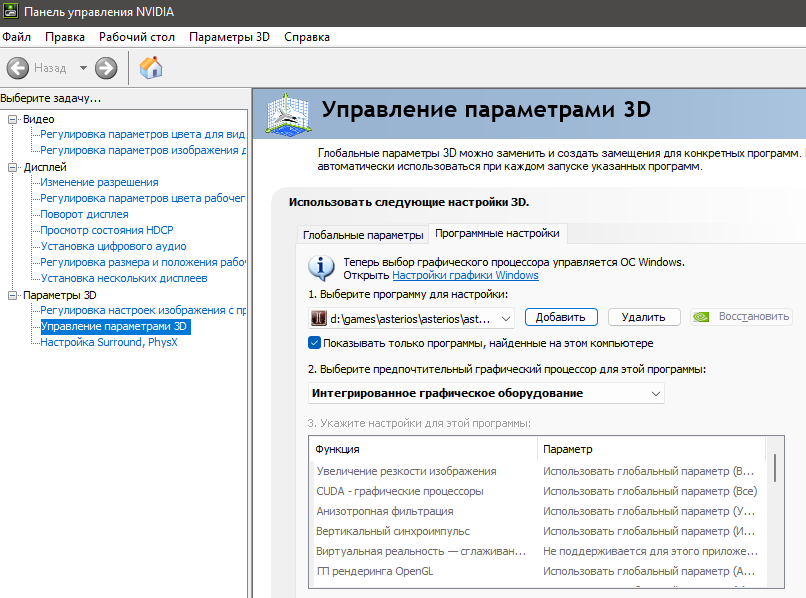Go to Home via house icon
Viewport: 806px width, 598px height.
click(151, 68)
